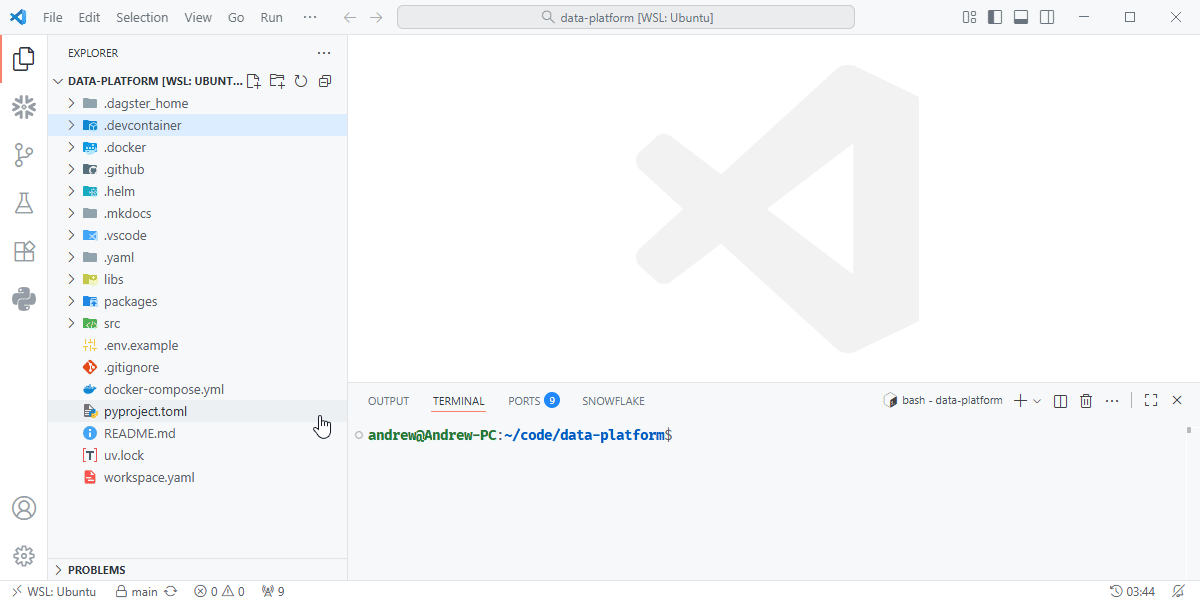The height and width of the screenshot is (602, 1200).
Task: Open the Manage gear in the activity bar
Action: (x=23, y=556)
